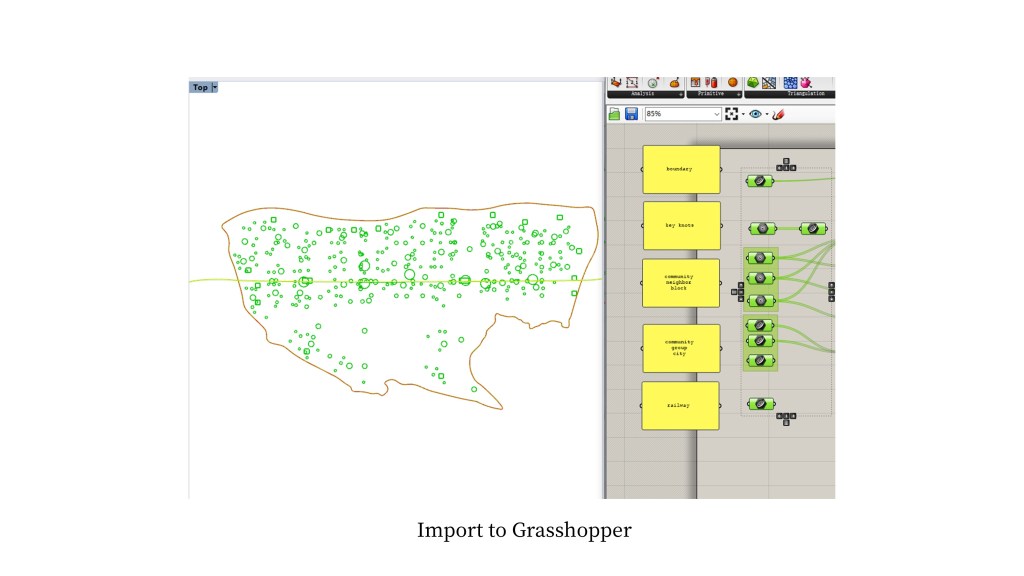Open the 85% zoom level dropdown

[x=716, y=114]
